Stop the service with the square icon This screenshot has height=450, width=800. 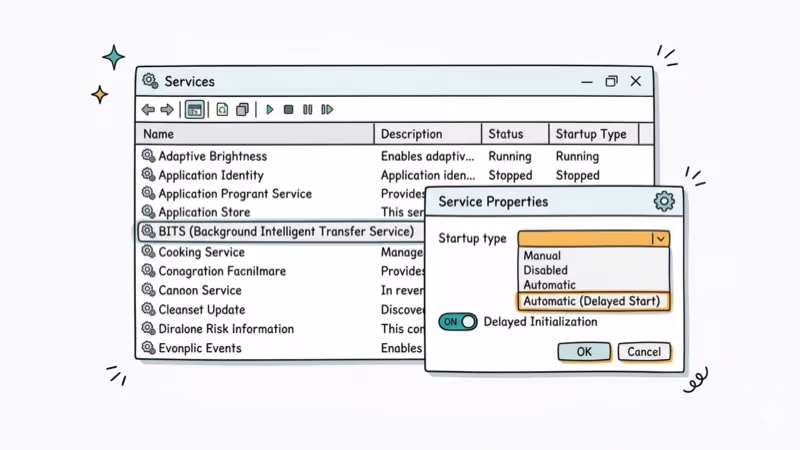[288, 110]
